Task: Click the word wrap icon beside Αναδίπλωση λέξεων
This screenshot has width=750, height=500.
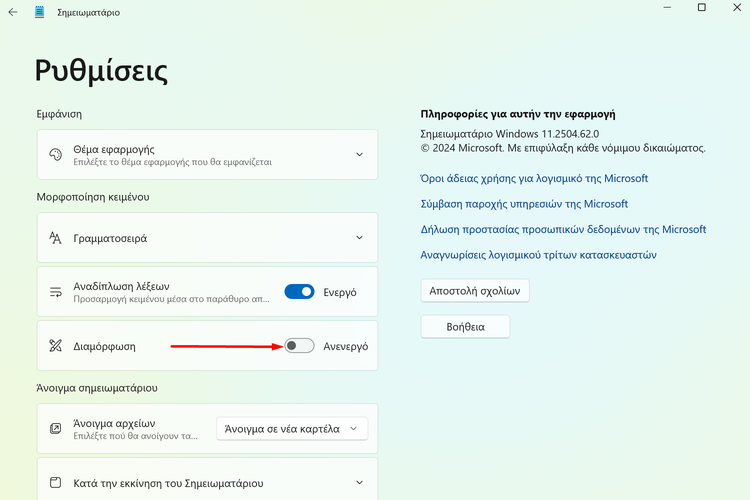Action: (x=55, y=292)
